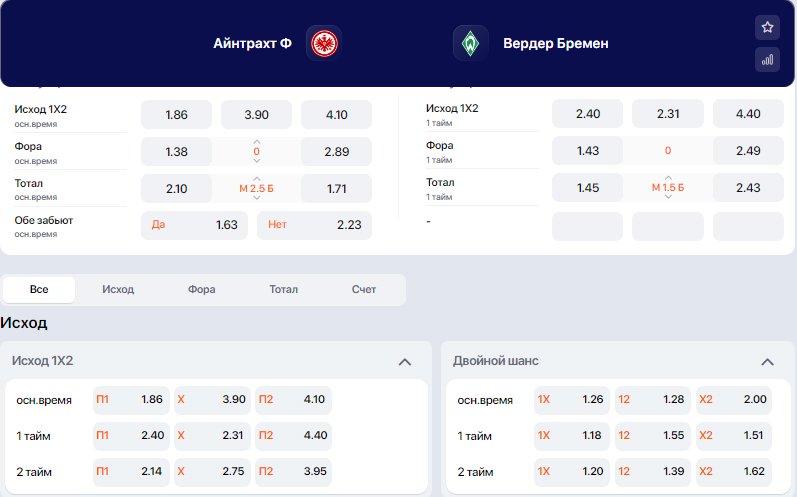
Task: Open the Счет tab
Action: (x=364, y=290)
